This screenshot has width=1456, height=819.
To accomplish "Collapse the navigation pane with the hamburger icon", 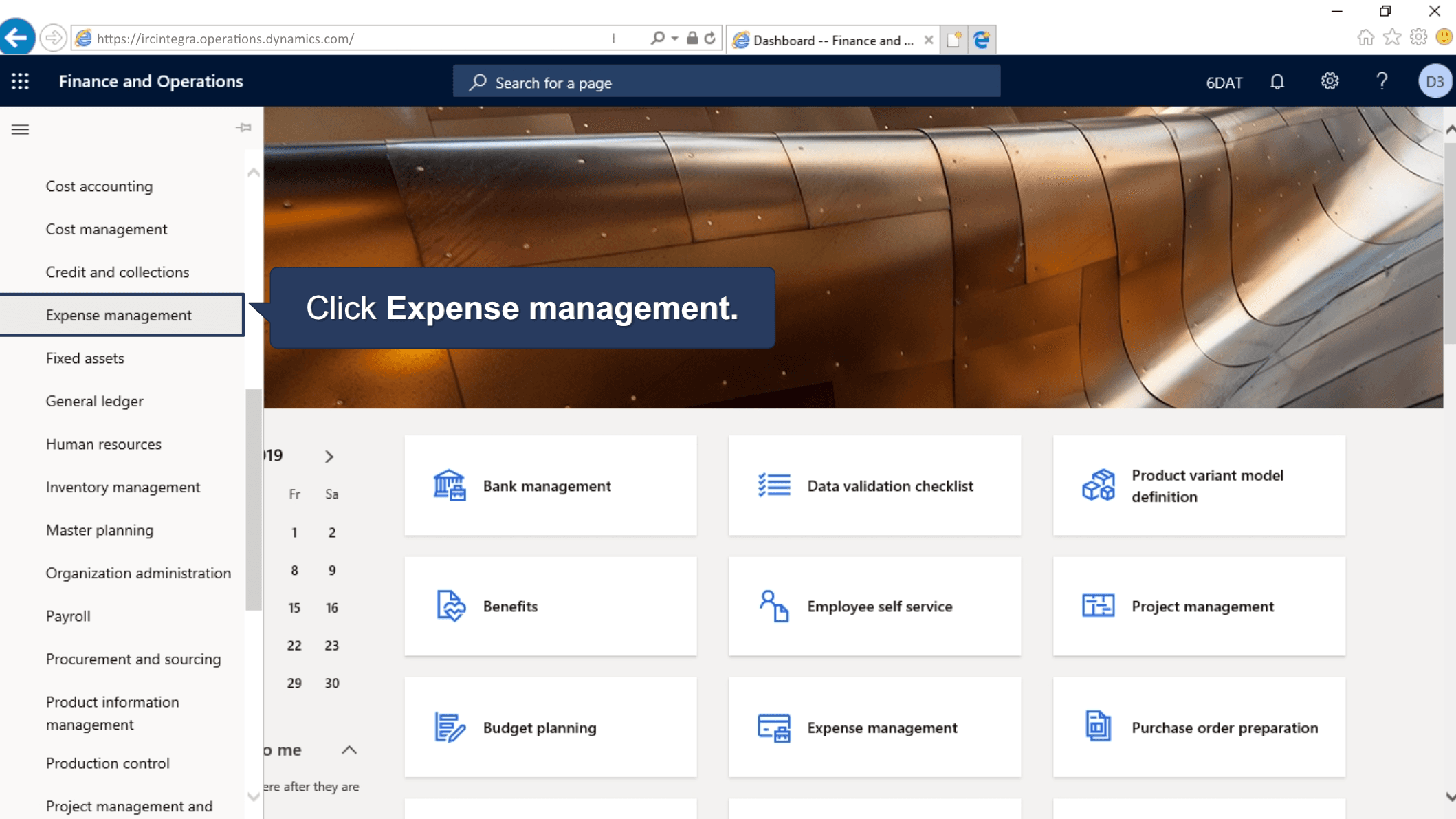I will 20,129.
